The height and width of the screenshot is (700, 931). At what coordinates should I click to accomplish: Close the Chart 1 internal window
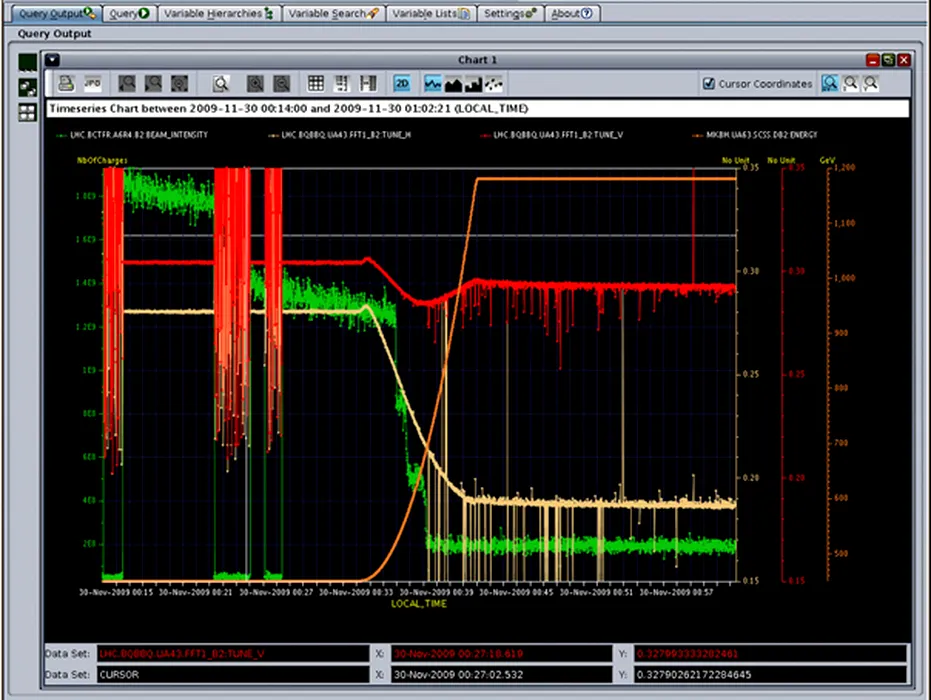[904, 60]
